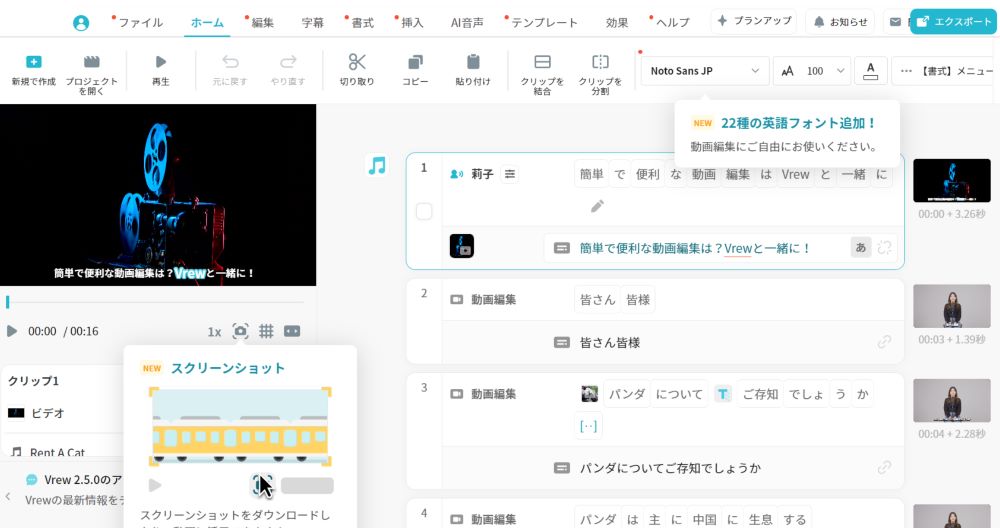
Task: Open the お知らせ notifications button
Action: [841, 22]
